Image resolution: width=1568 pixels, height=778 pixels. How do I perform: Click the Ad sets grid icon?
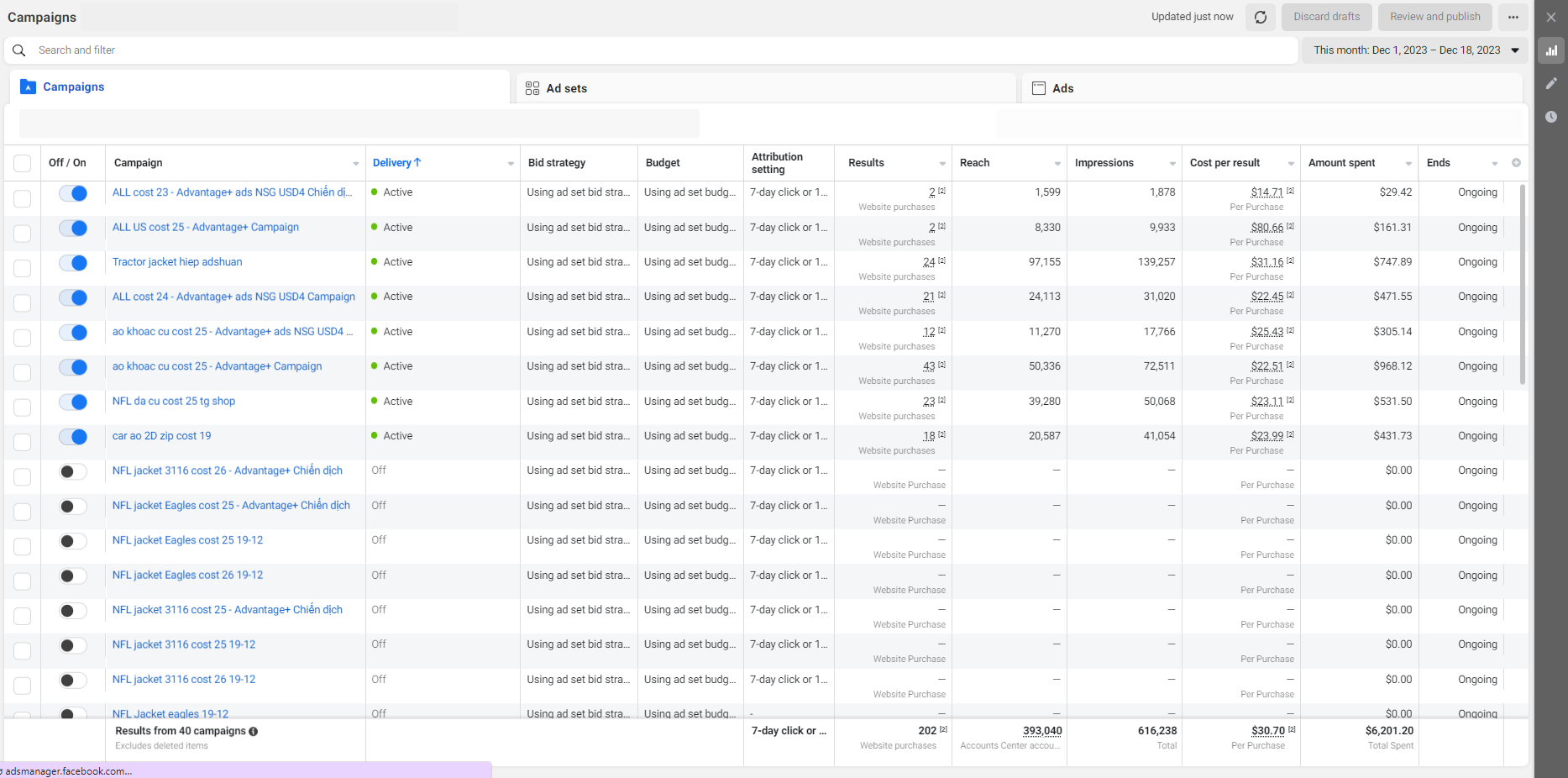(532, 88)
